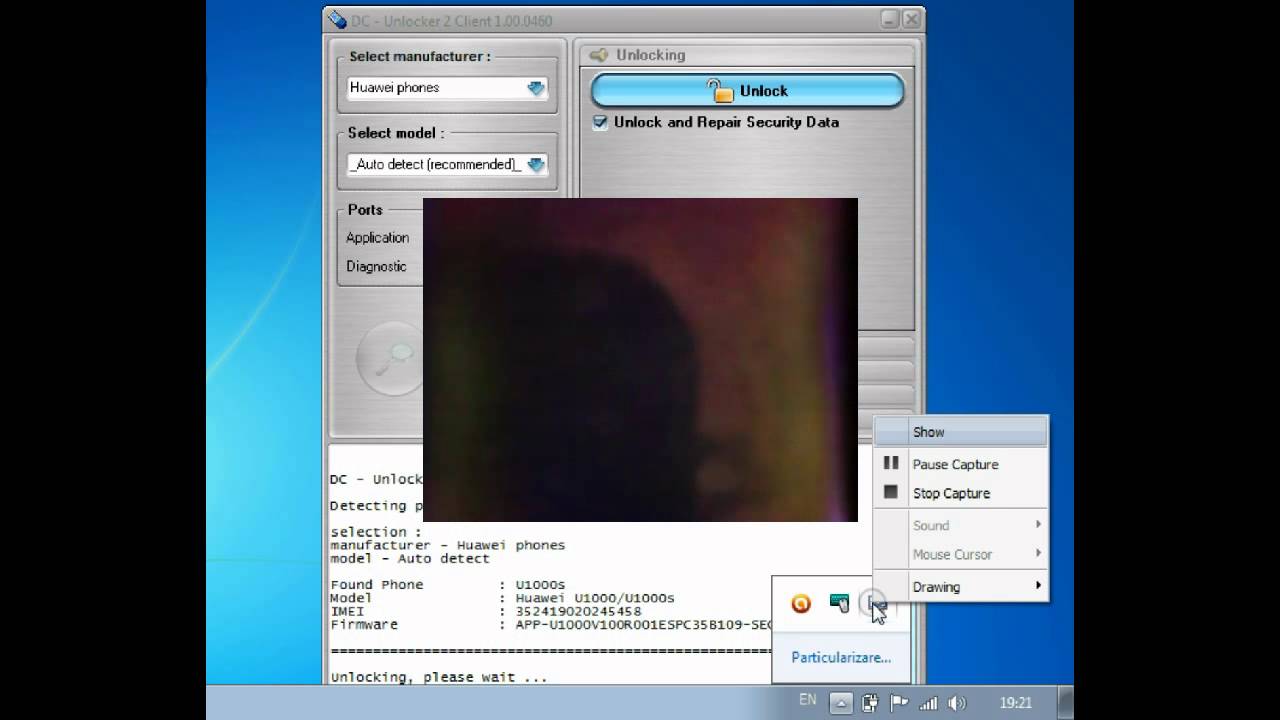Image resolution: width=1280 pixels, height=720 pixels.
Task: Choose Pause Capture in the context menu
Action: click(x=961, y=464)
